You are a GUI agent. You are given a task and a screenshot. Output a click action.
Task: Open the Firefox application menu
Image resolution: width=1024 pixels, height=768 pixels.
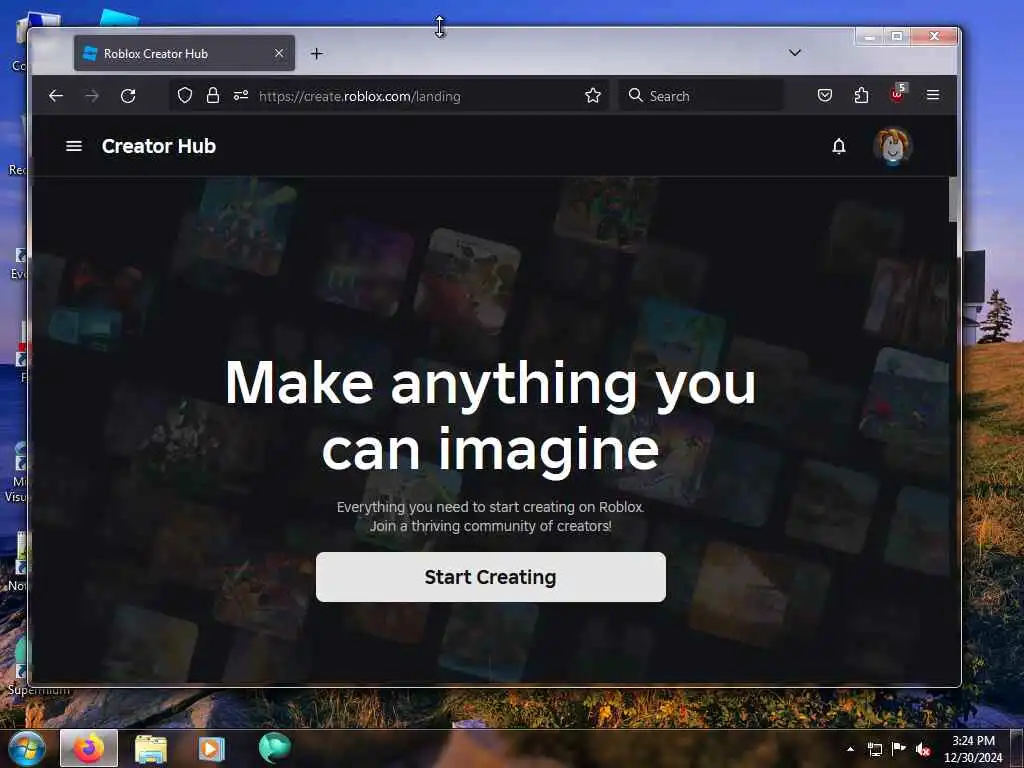933,95
